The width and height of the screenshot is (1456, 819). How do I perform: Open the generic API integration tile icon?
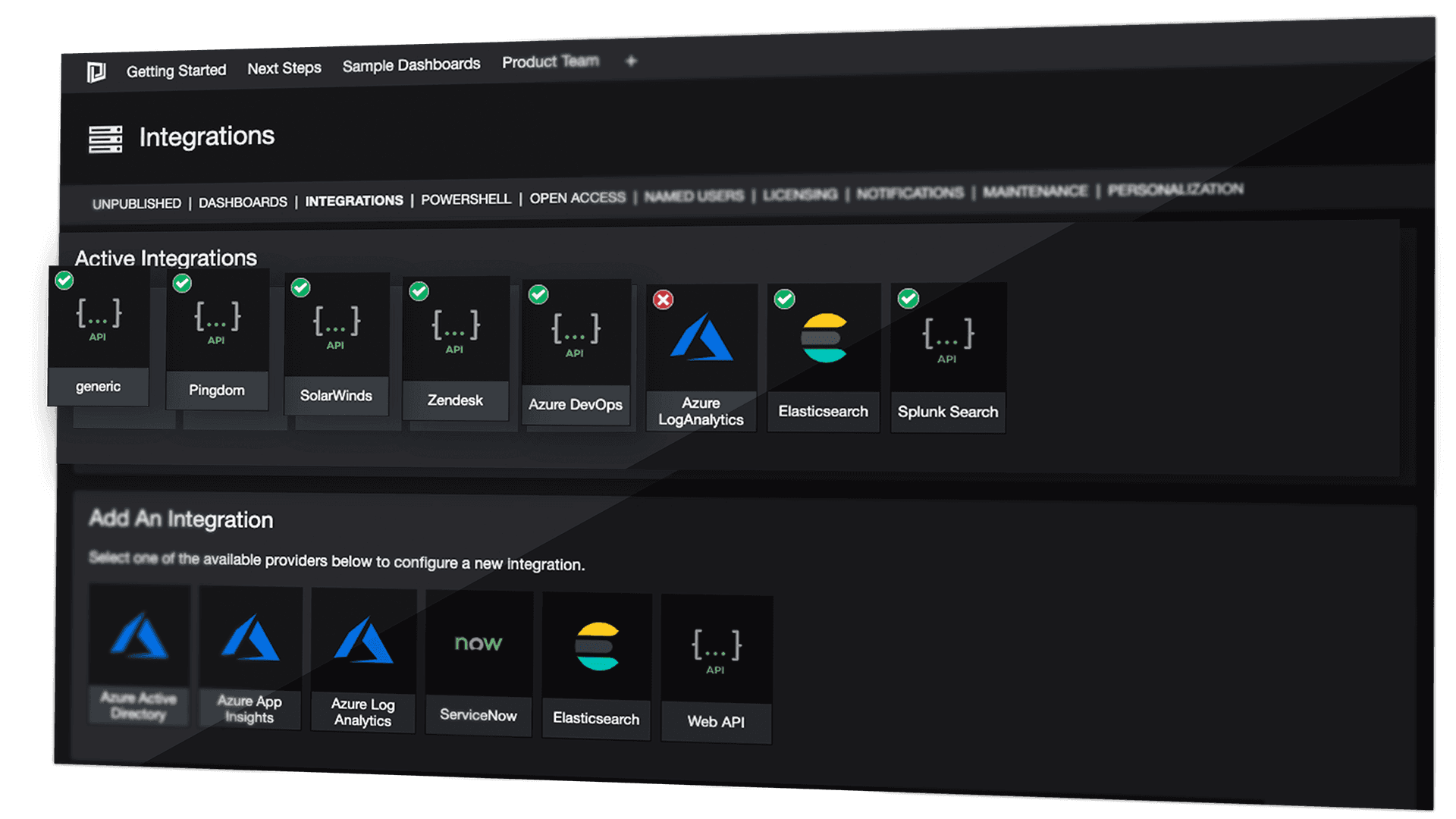pyautogui.click(x=99, y=319)
